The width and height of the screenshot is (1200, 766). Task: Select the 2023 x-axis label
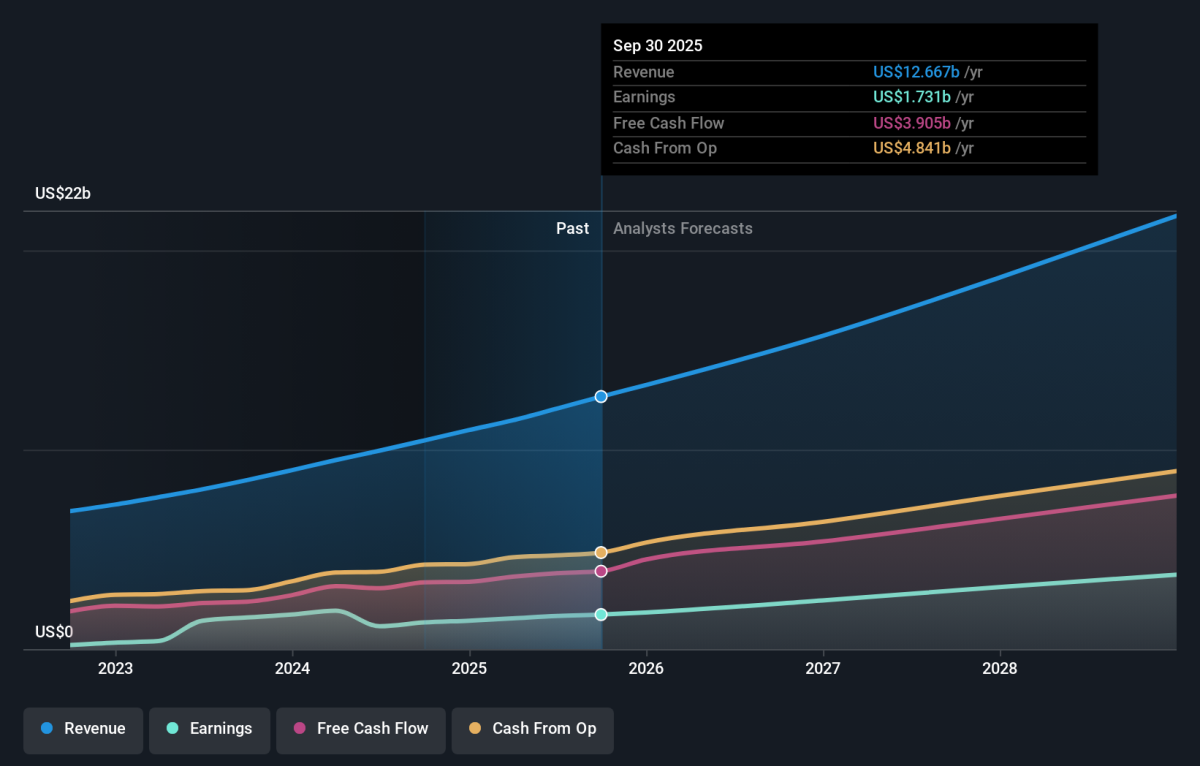click(x=115, y=668)
